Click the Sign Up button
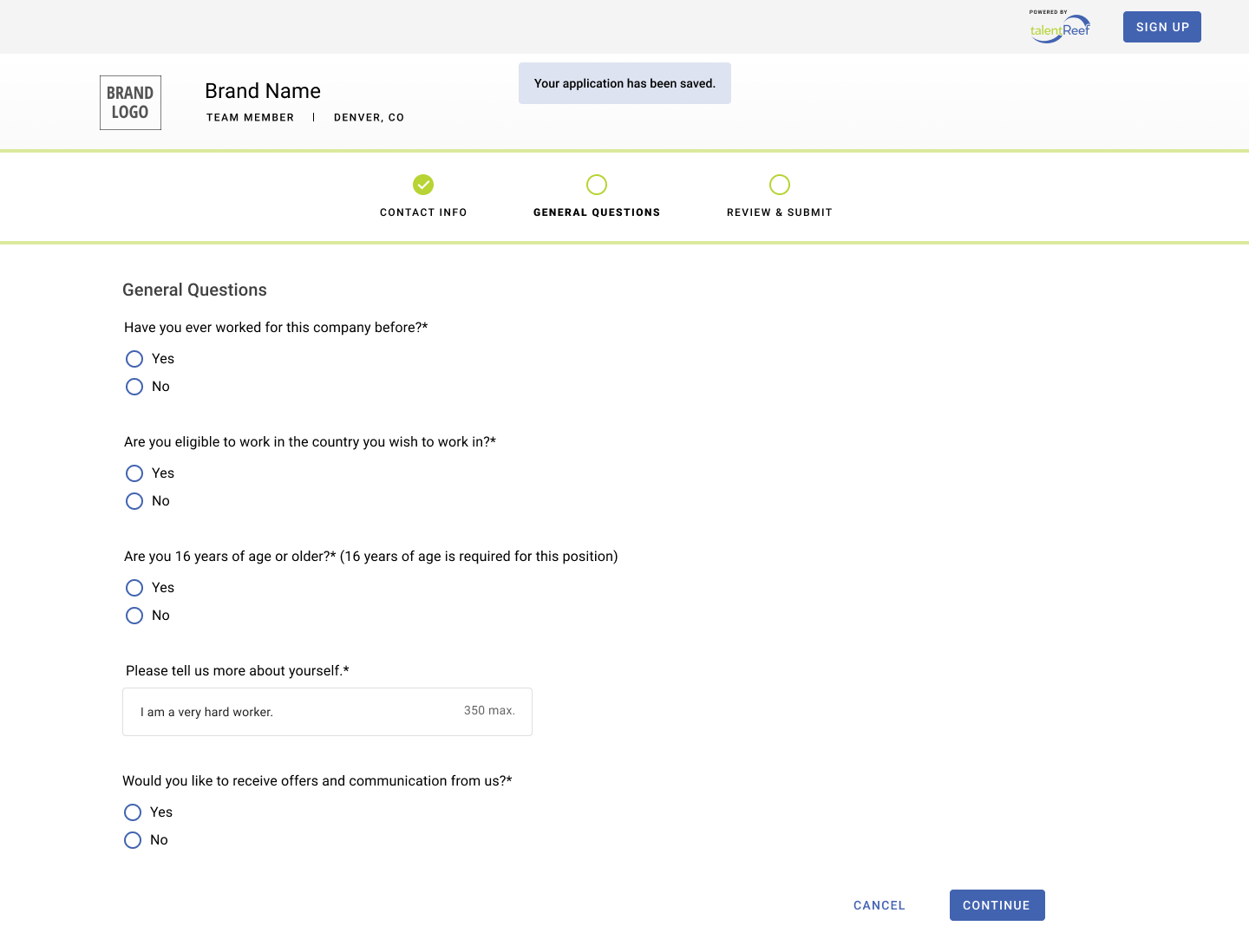Screen dimensions: 1249x952 click(1161, 27)
